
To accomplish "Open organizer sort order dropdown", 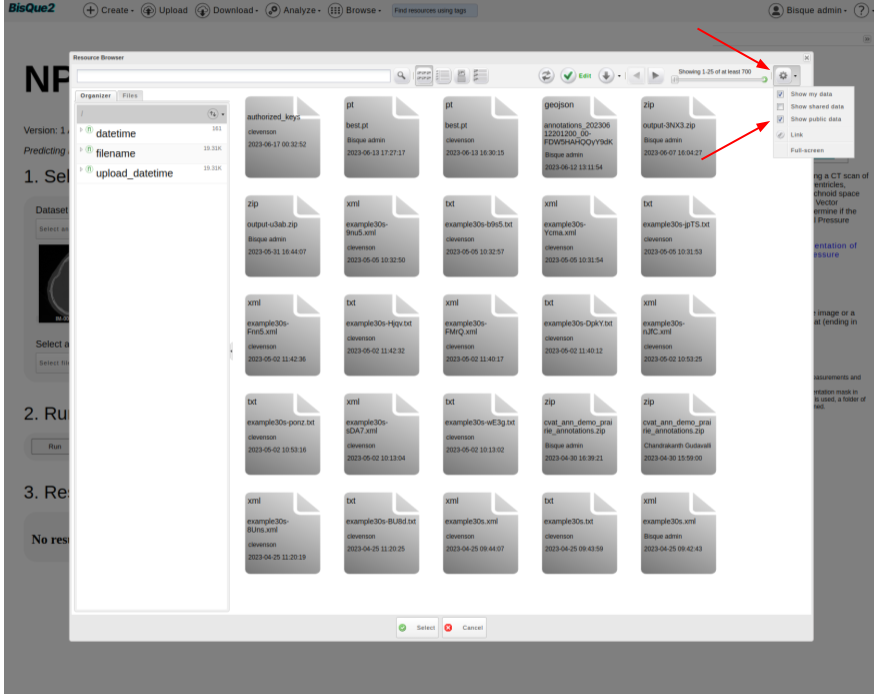I will click(x=215, y=115).
